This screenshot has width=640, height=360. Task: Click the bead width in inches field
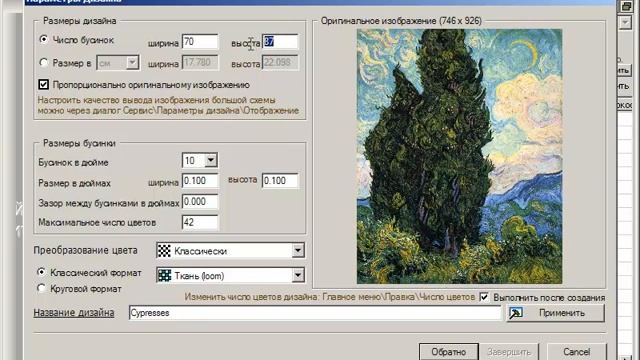click(200, 181)
